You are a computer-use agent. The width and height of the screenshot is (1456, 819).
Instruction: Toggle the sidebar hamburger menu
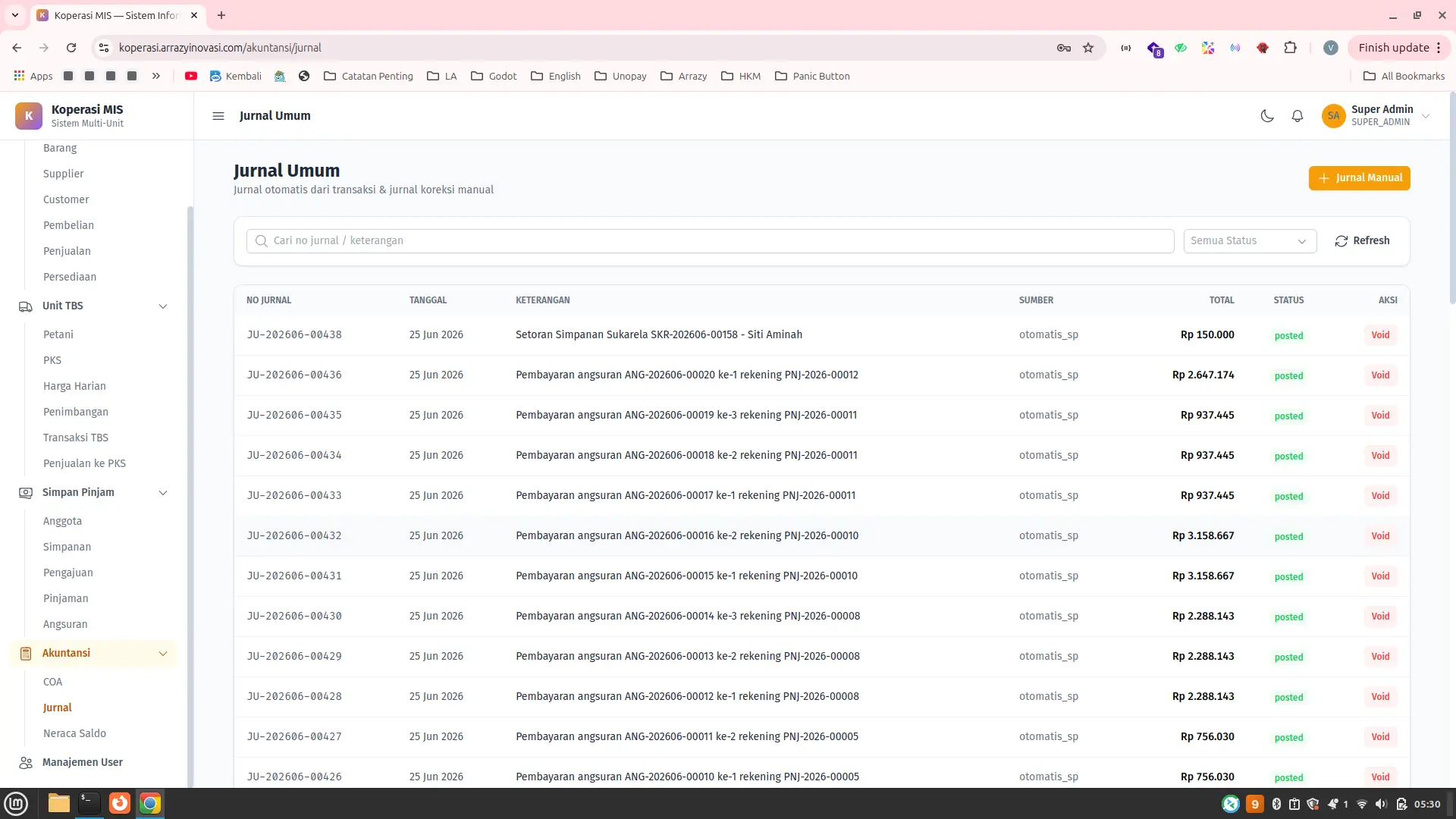pyautogui.click(x=218, y=116)
